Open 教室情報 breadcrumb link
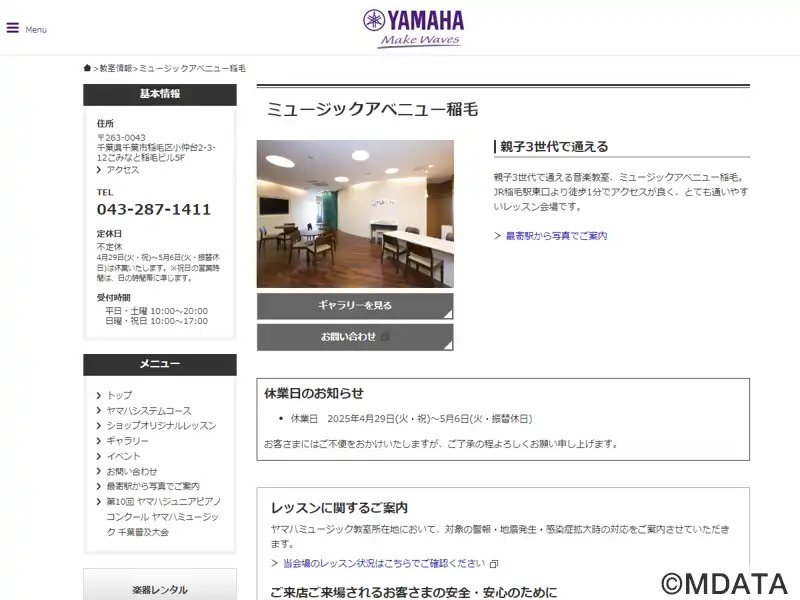The image size is (800, 600). coord(116,68)
